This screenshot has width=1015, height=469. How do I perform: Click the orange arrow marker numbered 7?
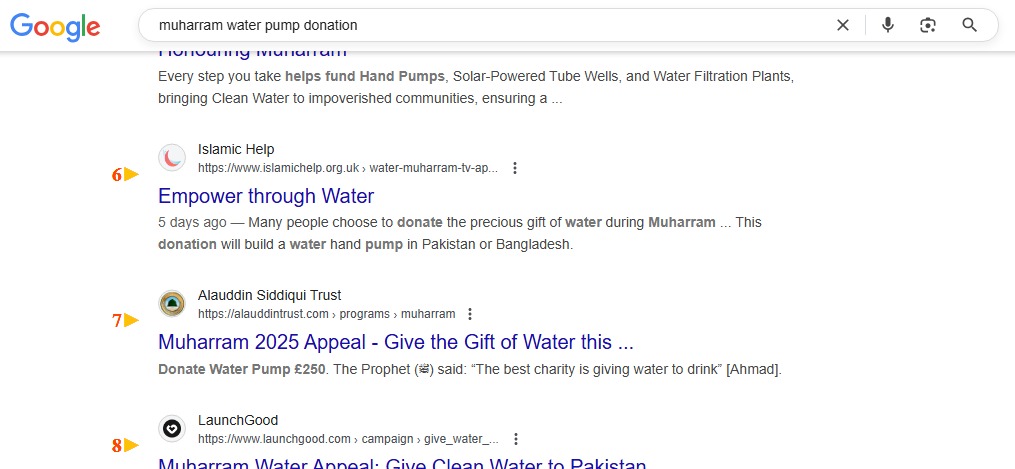point(125,321)
